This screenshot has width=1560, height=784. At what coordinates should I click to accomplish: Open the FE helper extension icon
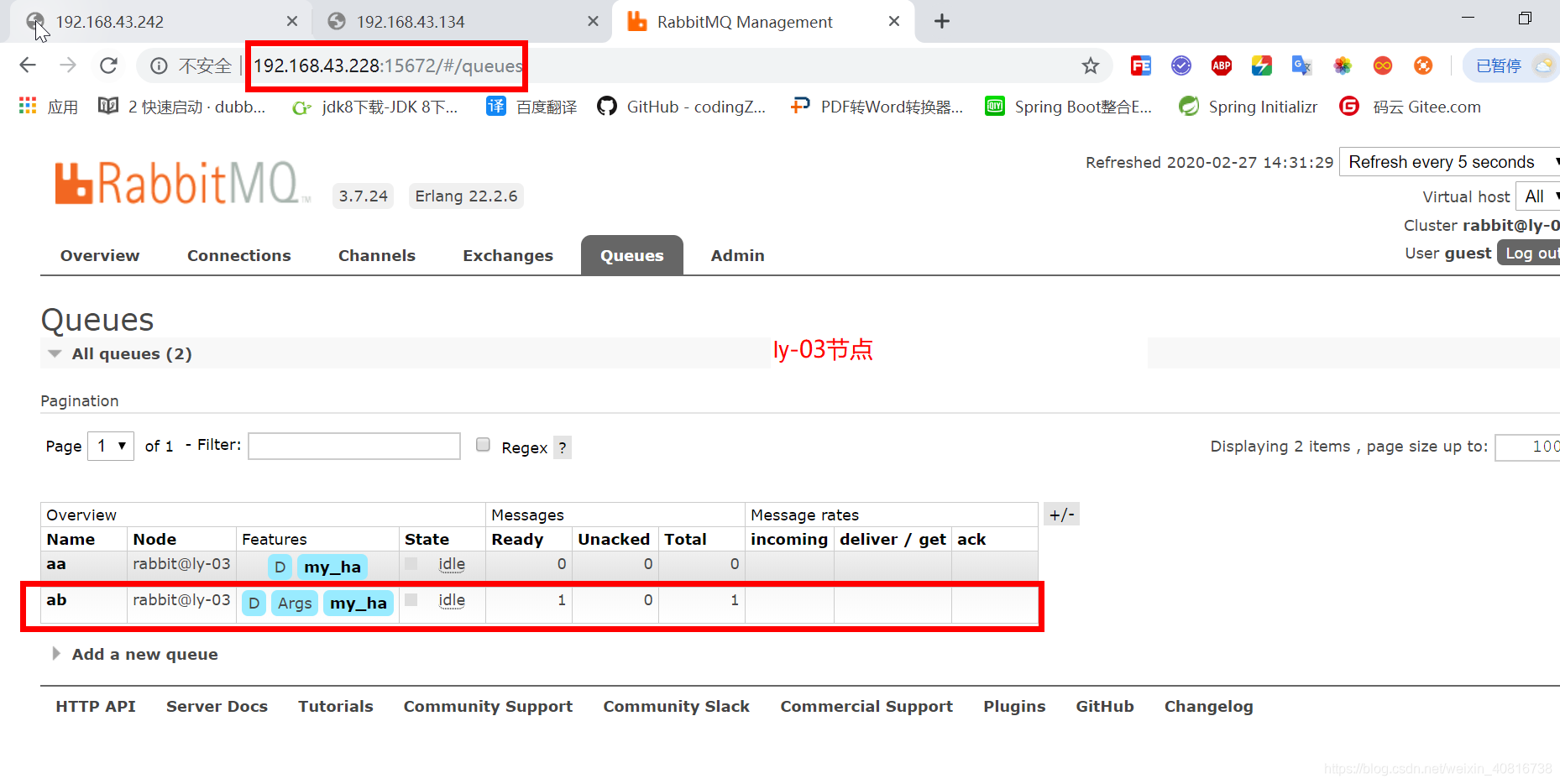click(x=1140, y=65)
